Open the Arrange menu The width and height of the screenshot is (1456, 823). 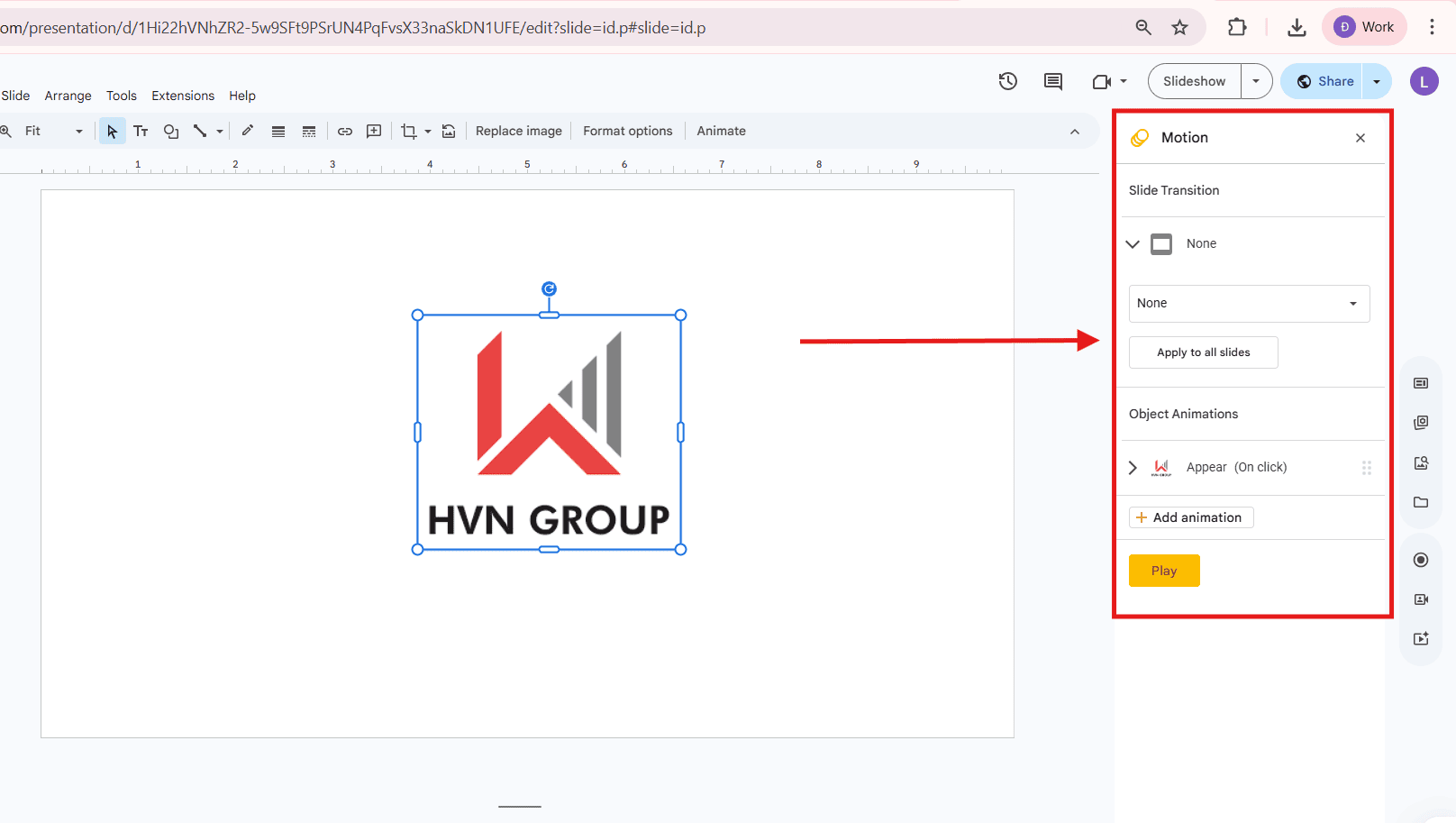[68, 96]
